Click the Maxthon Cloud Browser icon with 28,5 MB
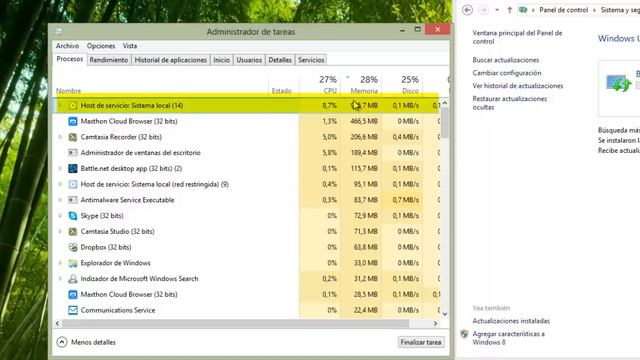 (73, 295)
